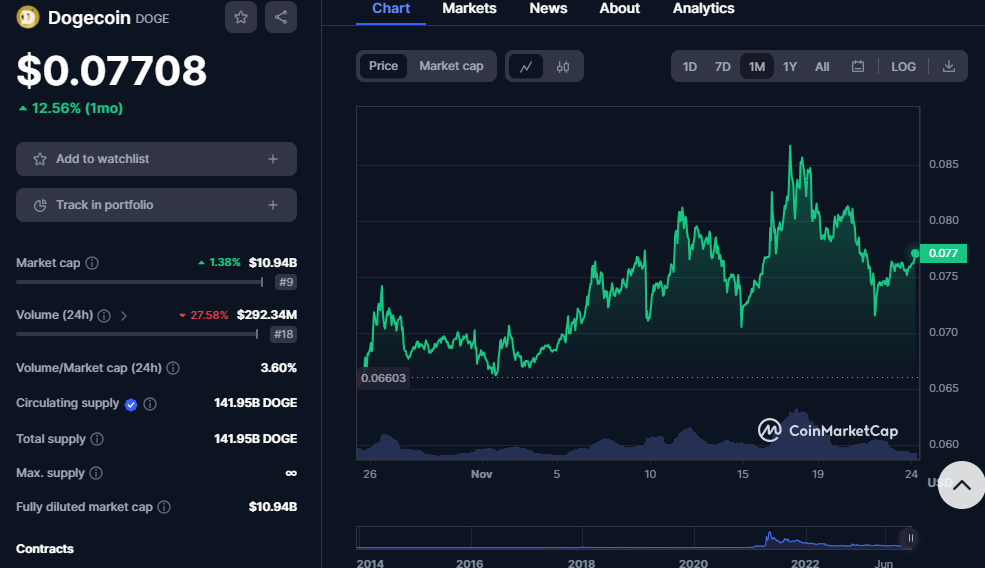Click the 0.06603 starting price label

pos(383,378)
